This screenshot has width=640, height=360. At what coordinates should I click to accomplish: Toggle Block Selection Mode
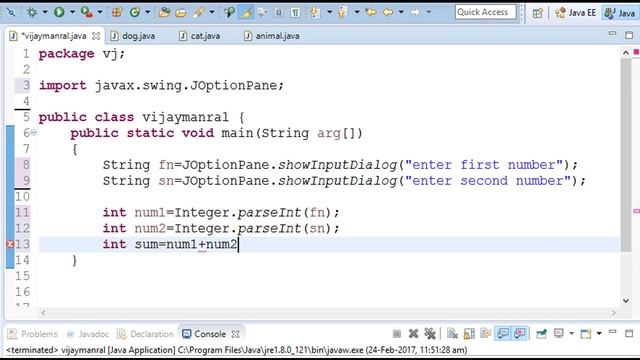tap(279, 13)
